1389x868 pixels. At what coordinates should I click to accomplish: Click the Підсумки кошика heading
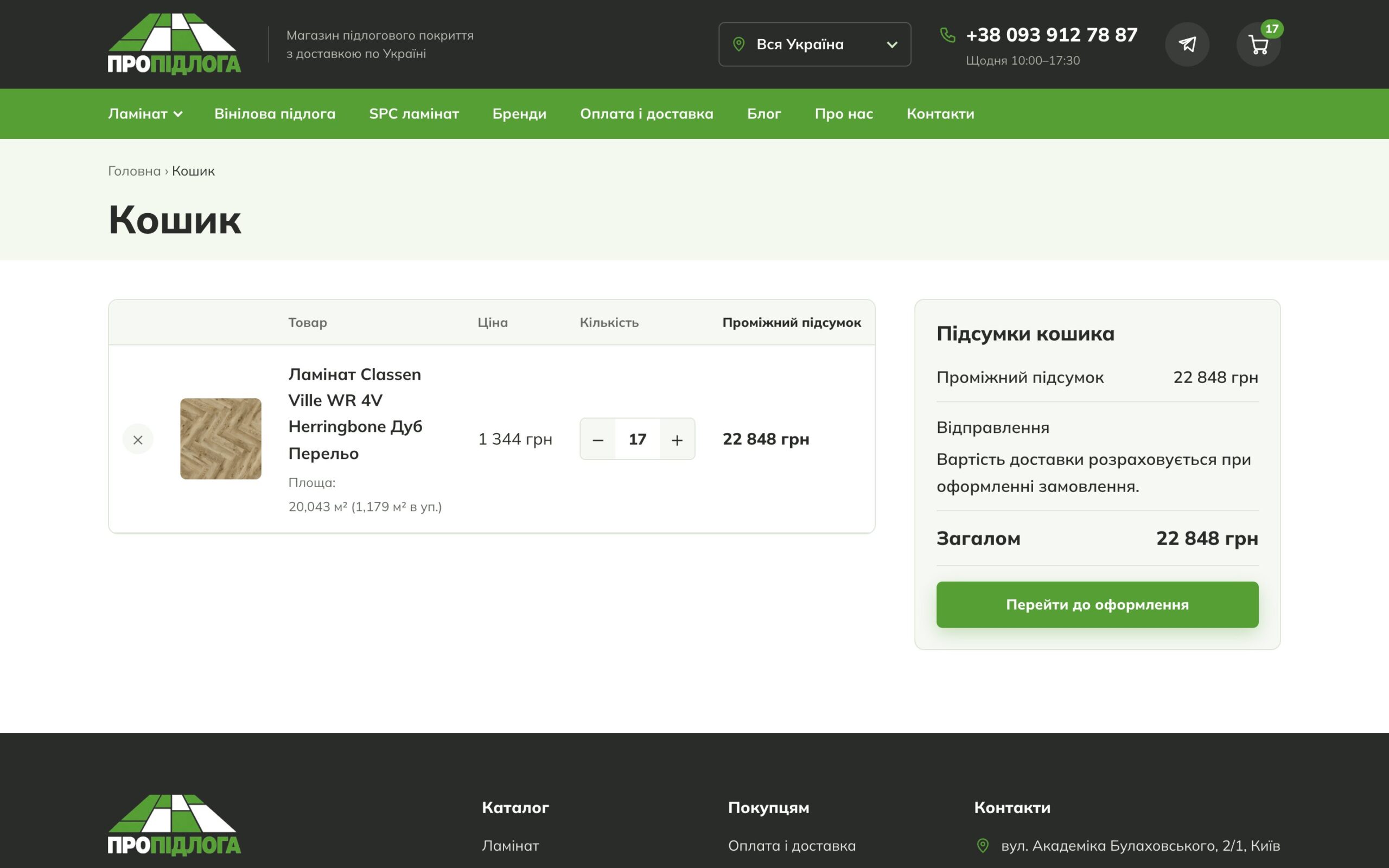coord(1025,334)
